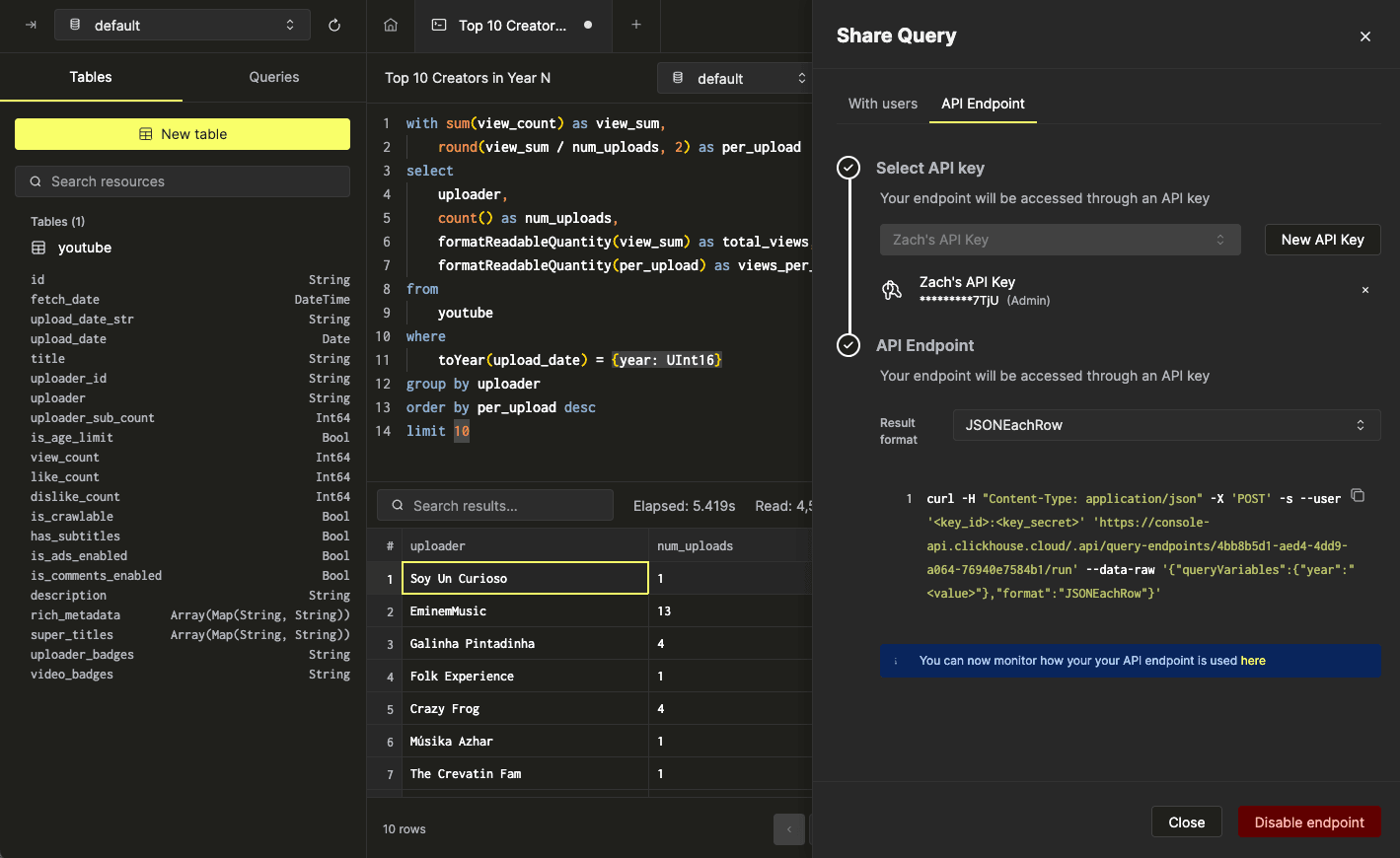Create a New API Key
This screenshot has width=1400, height=858.
(1322, 240)
